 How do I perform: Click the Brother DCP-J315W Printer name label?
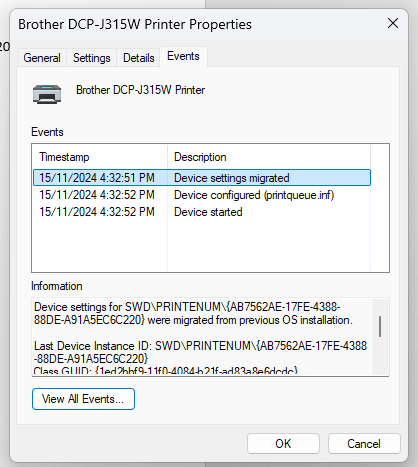[x=140, y=90]
